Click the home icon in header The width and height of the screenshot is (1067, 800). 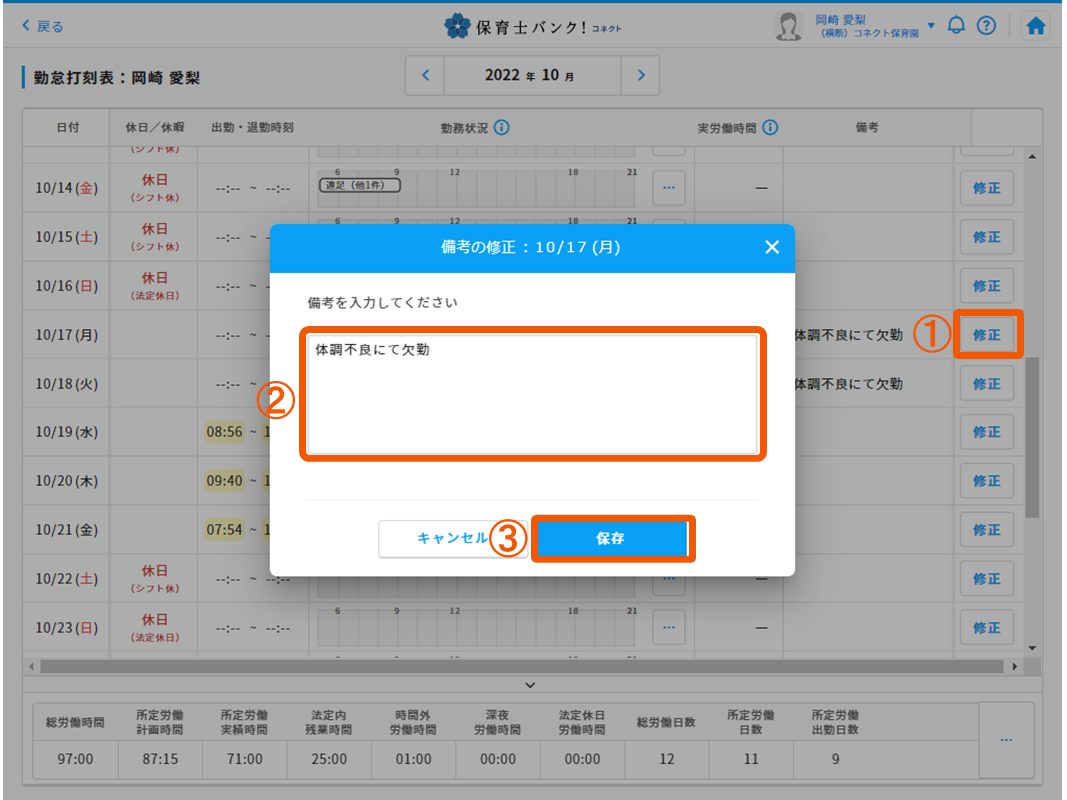pos(1036,27)
